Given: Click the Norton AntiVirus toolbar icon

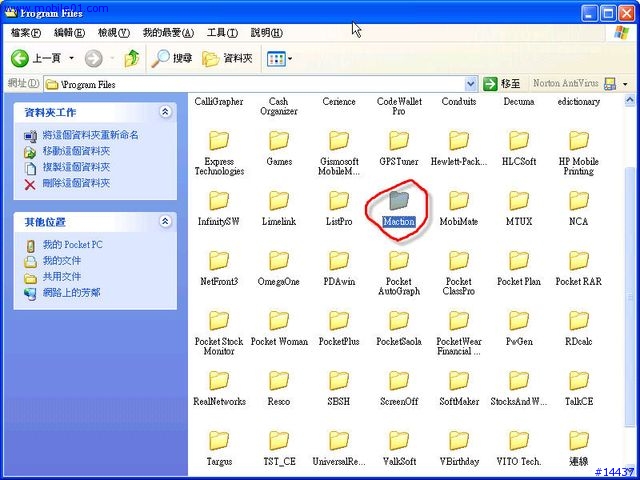Looking at the screenshot, I should [610, 84].
